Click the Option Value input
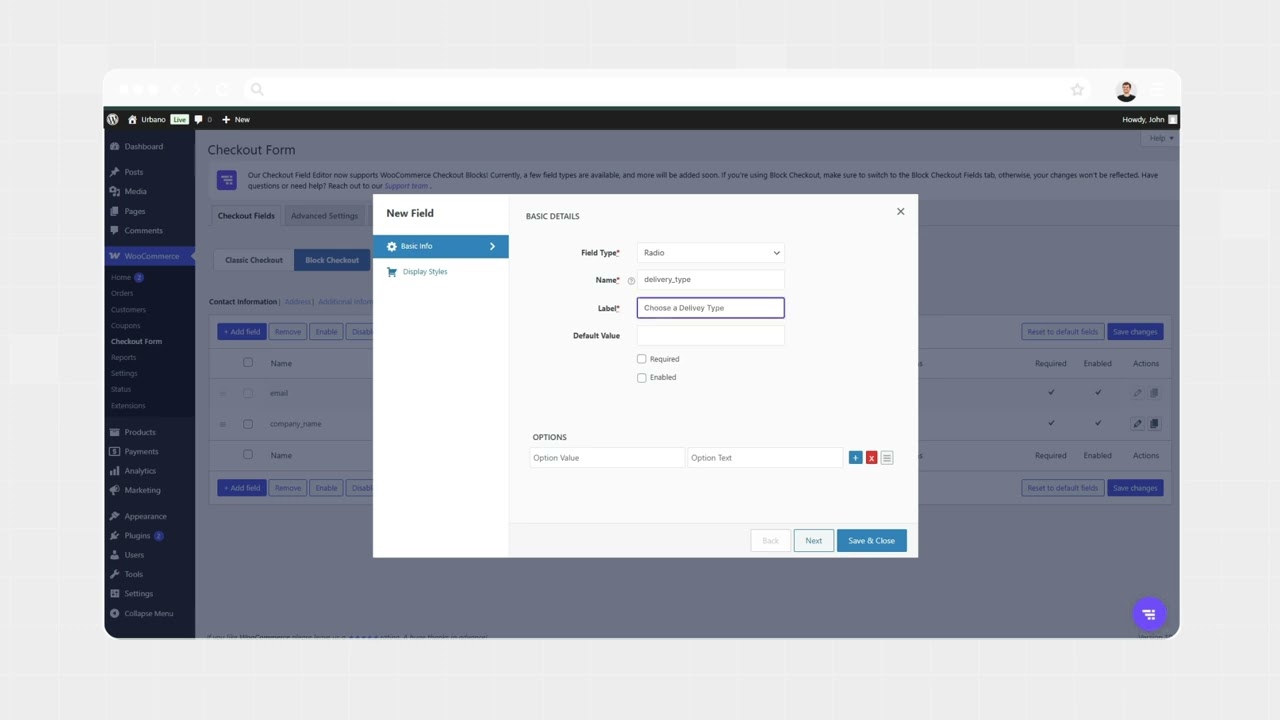The image size is (1280, 720). 607,458
